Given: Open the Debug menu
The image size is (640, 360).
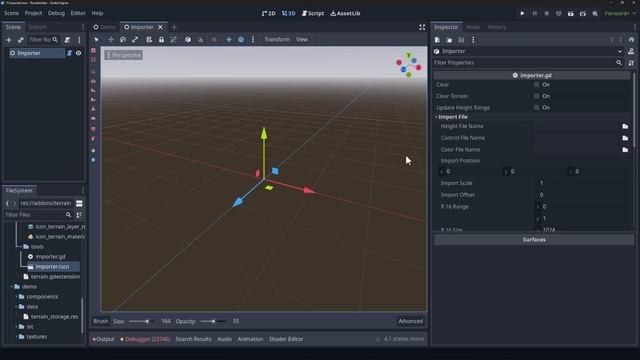Looking at the screenshot, I should pos(56,13).
